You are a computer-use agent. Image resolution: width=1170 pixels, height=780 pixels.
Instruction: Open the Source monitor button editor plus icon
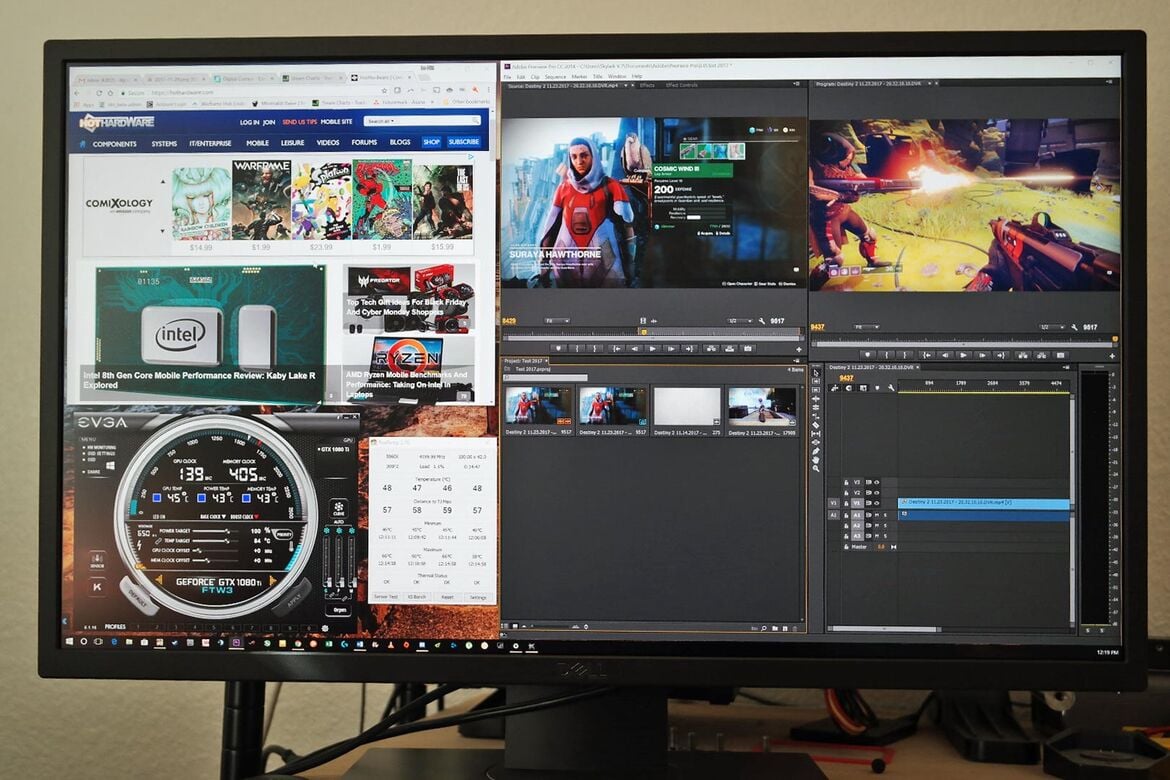click(x=799, y=349)
